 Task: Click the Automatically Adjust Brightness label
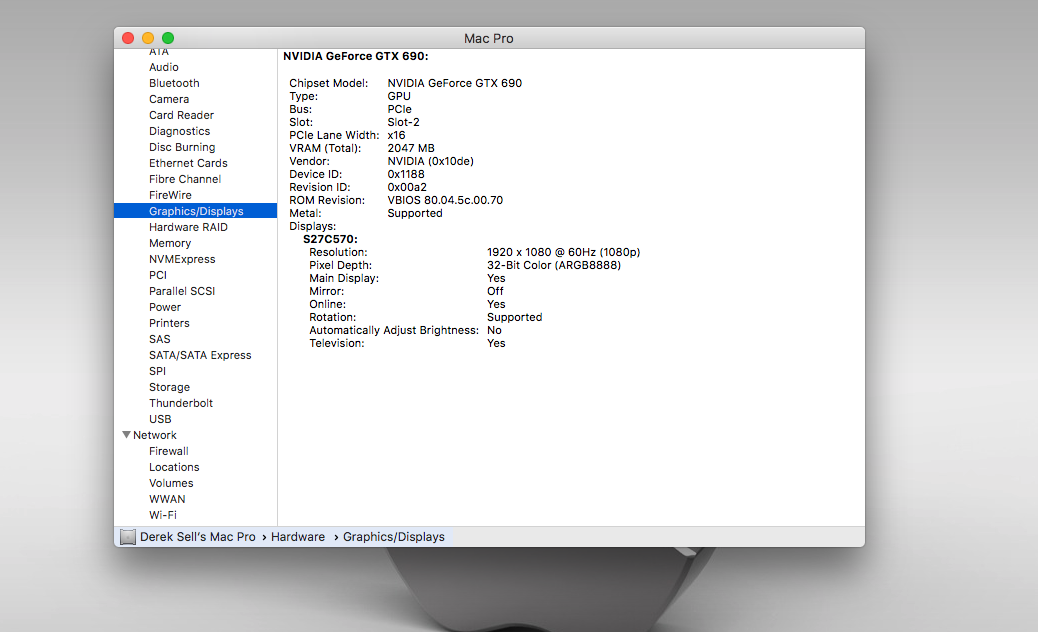click(x=394, y=330)
